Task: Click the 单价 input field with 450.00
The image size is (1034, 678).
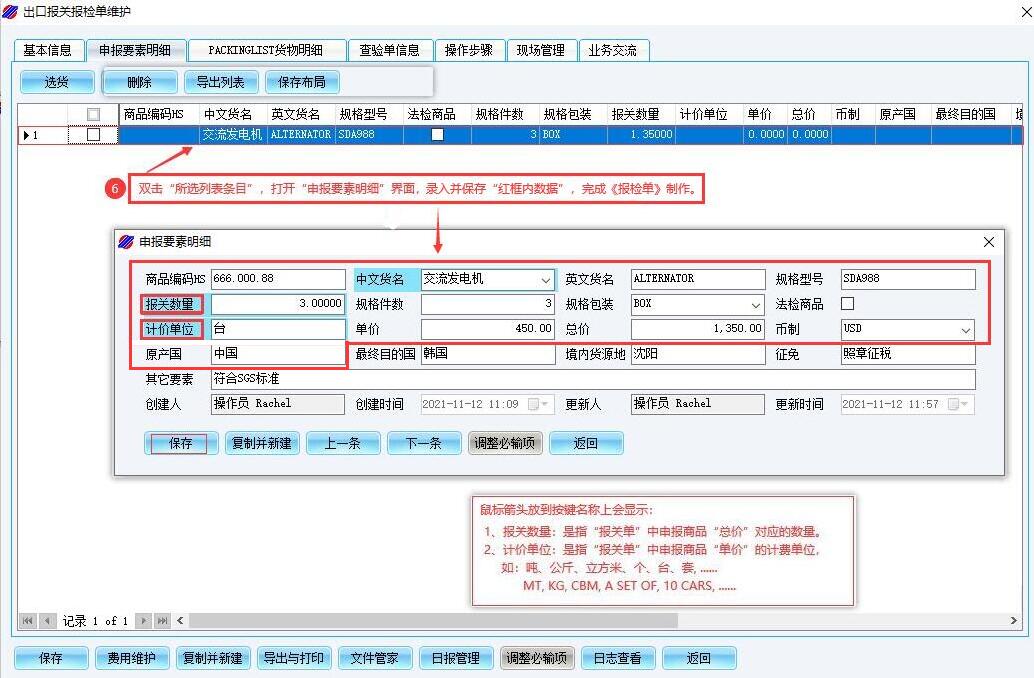Action: 487,329
